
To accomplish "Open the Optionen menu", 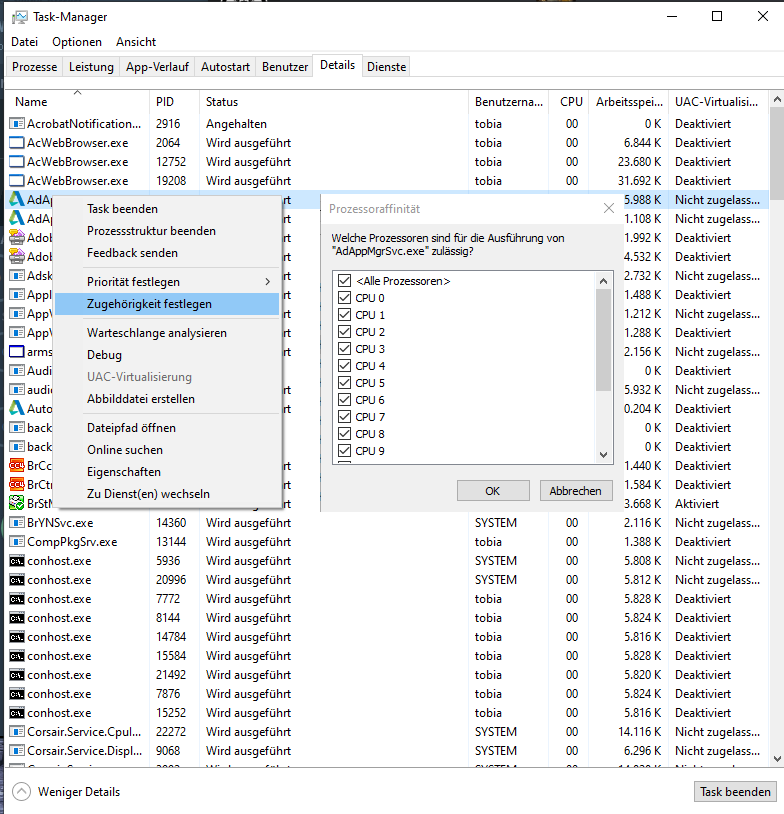I will pyautogui.click(x=77, y=42).
